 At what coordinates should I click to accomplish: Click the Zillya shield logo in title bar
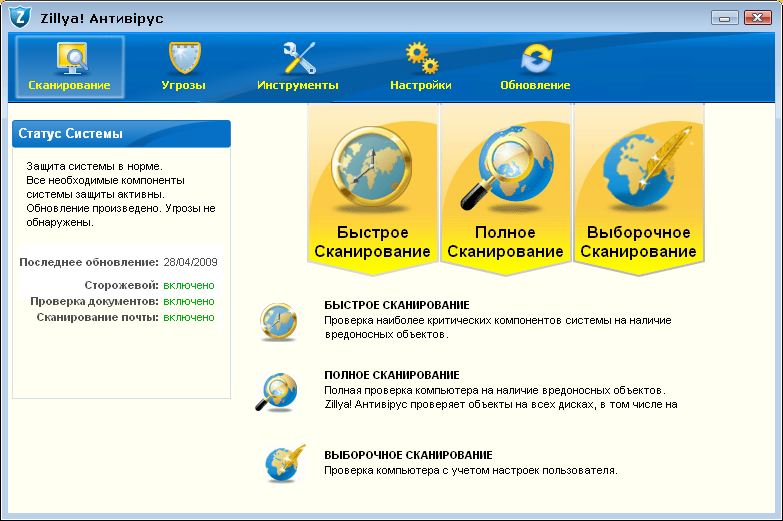[x=20, y=18]
